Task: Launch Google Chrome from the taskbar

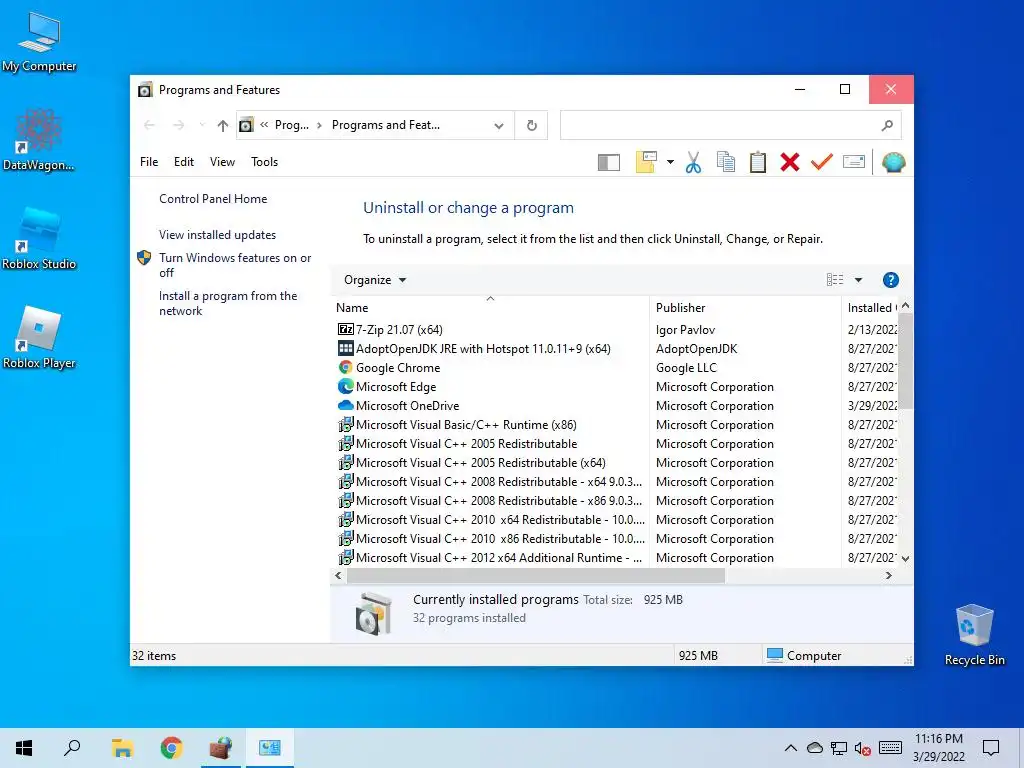Action: point(171,748)
